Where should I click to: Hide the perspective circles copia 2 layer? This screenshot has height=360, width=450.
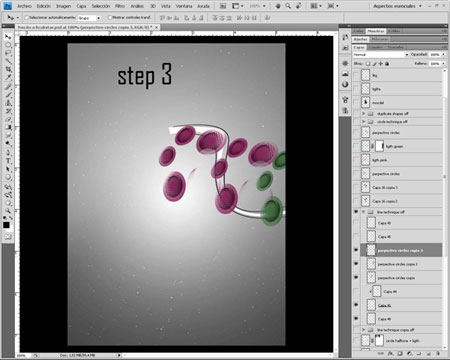[356, 264]
